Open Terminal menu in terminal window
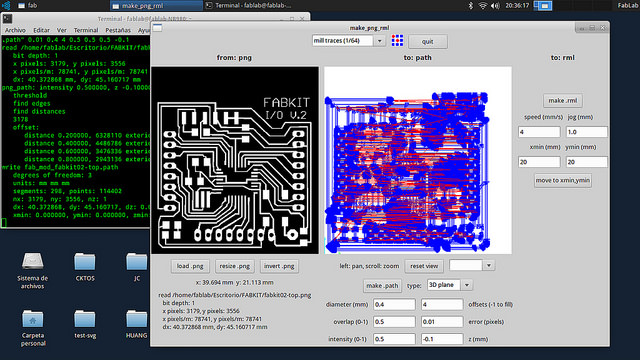640x360 pixels. (x=86, y=30)
